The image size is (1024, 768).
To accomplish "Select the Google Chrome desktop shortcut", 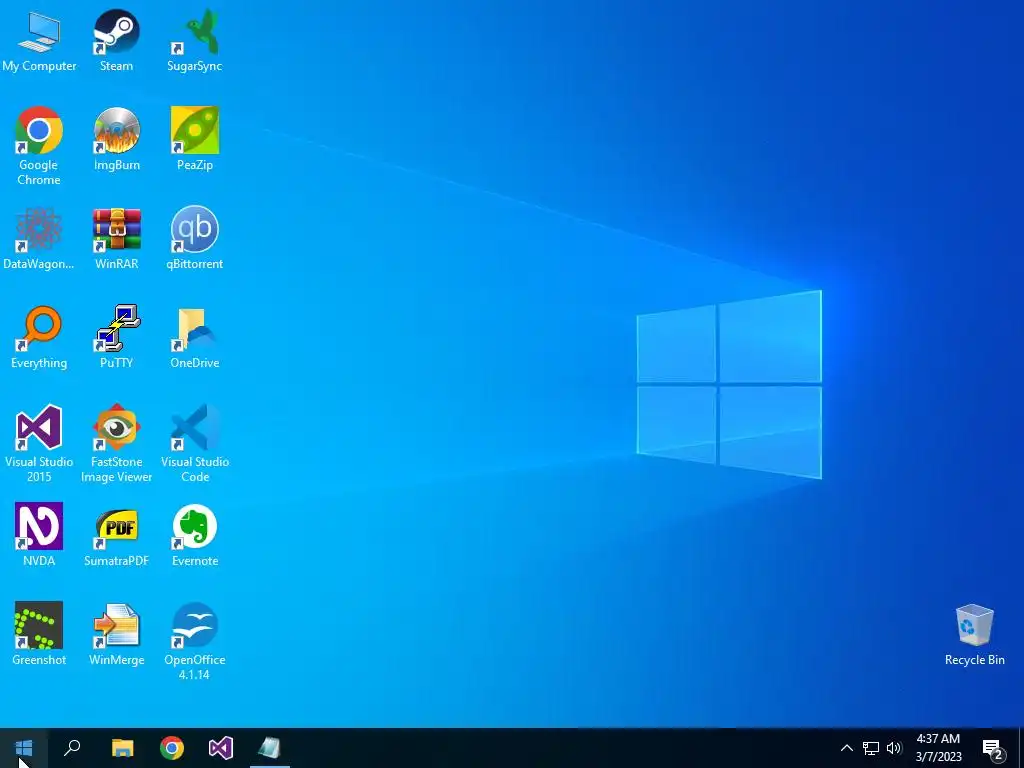I will pyautogui.click(x=39, y=146).
